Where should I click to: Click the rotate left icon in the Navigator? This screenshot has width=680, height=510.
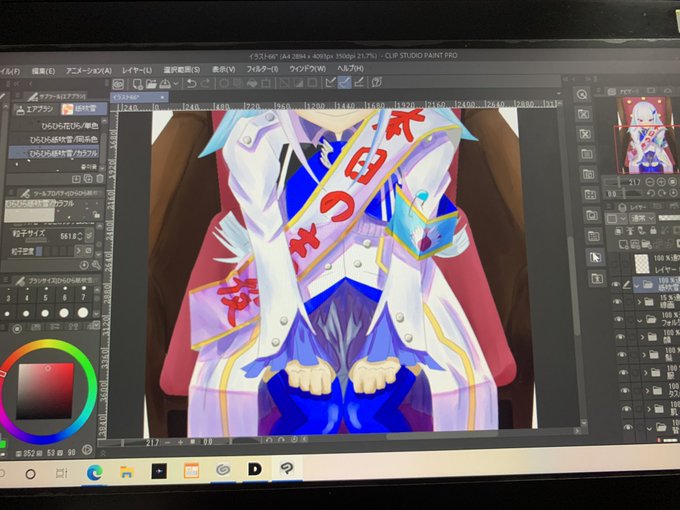[652, 193]
